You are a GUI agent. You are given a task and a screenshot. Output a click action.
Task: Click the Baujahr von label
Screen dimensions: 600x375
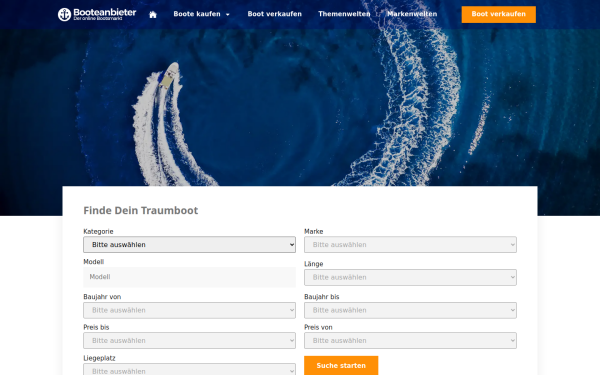(102, 297)
